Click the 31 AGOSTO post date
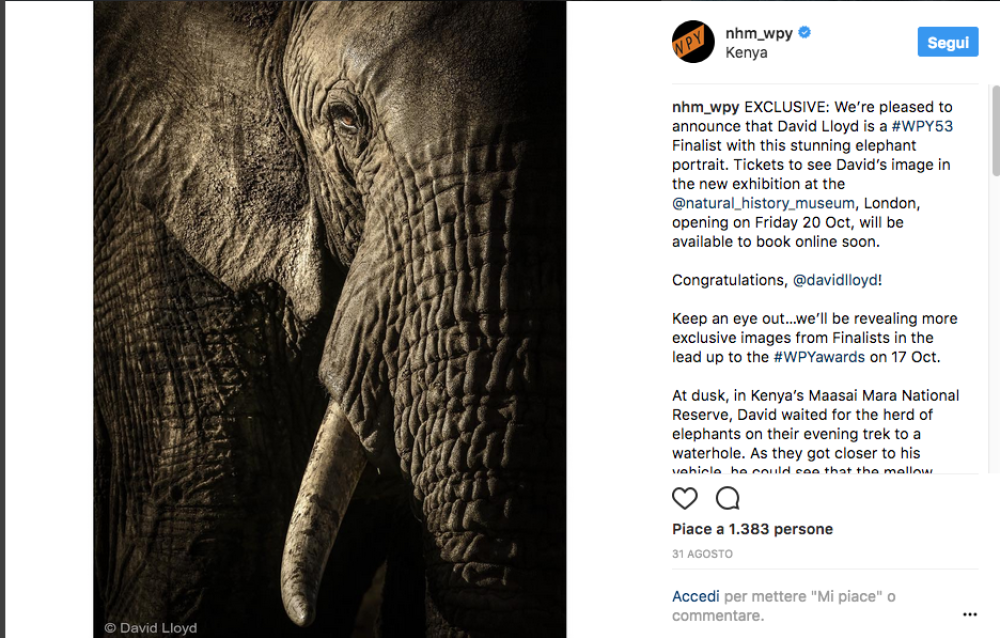 702,553
